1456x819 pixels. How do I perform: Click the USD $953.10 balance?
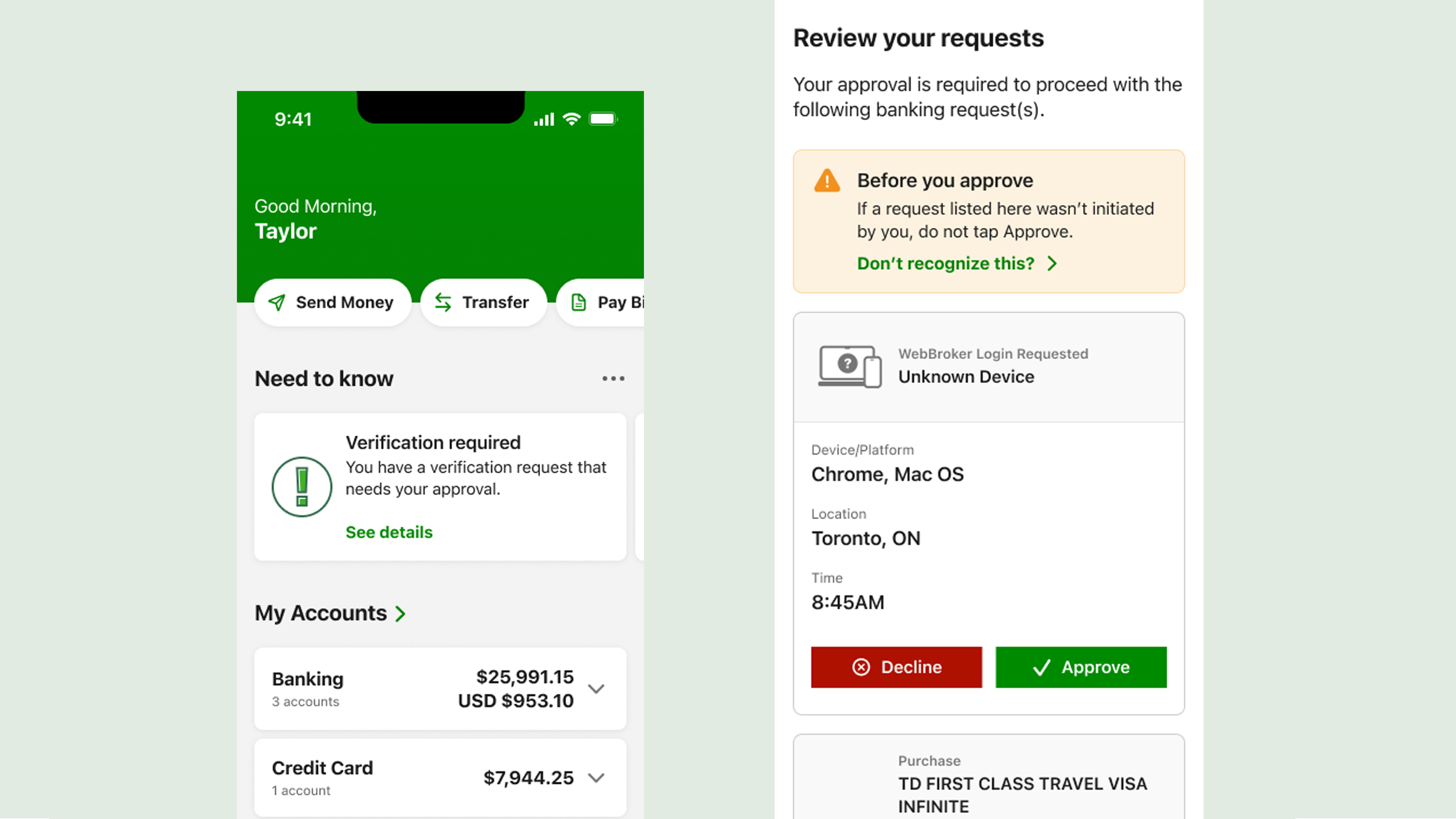pyautogui.click(x=516, y=701)
